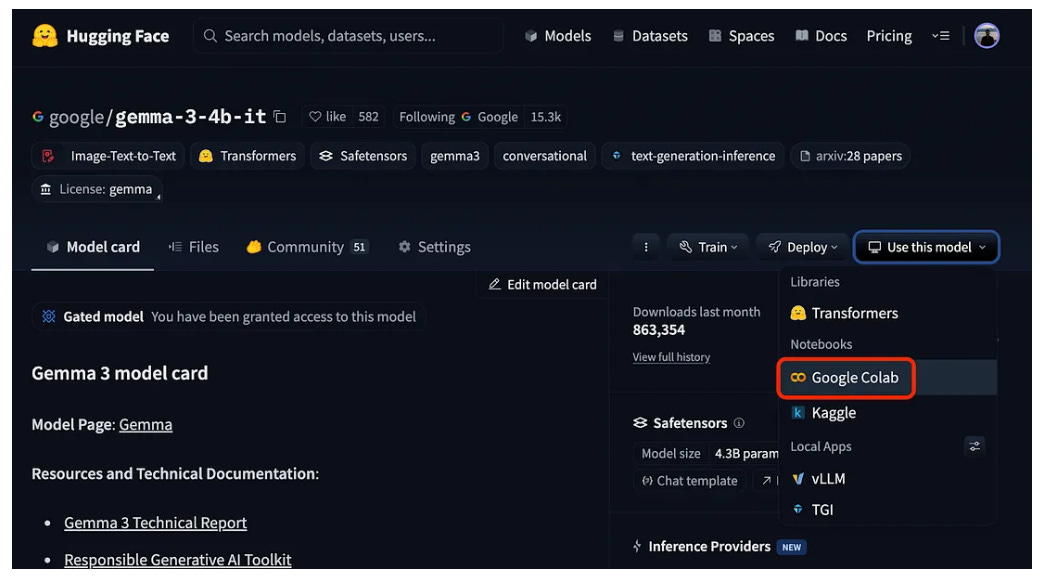Click the Edit model card button
This screenshot has height=579, width=1048.
[542, 285]
